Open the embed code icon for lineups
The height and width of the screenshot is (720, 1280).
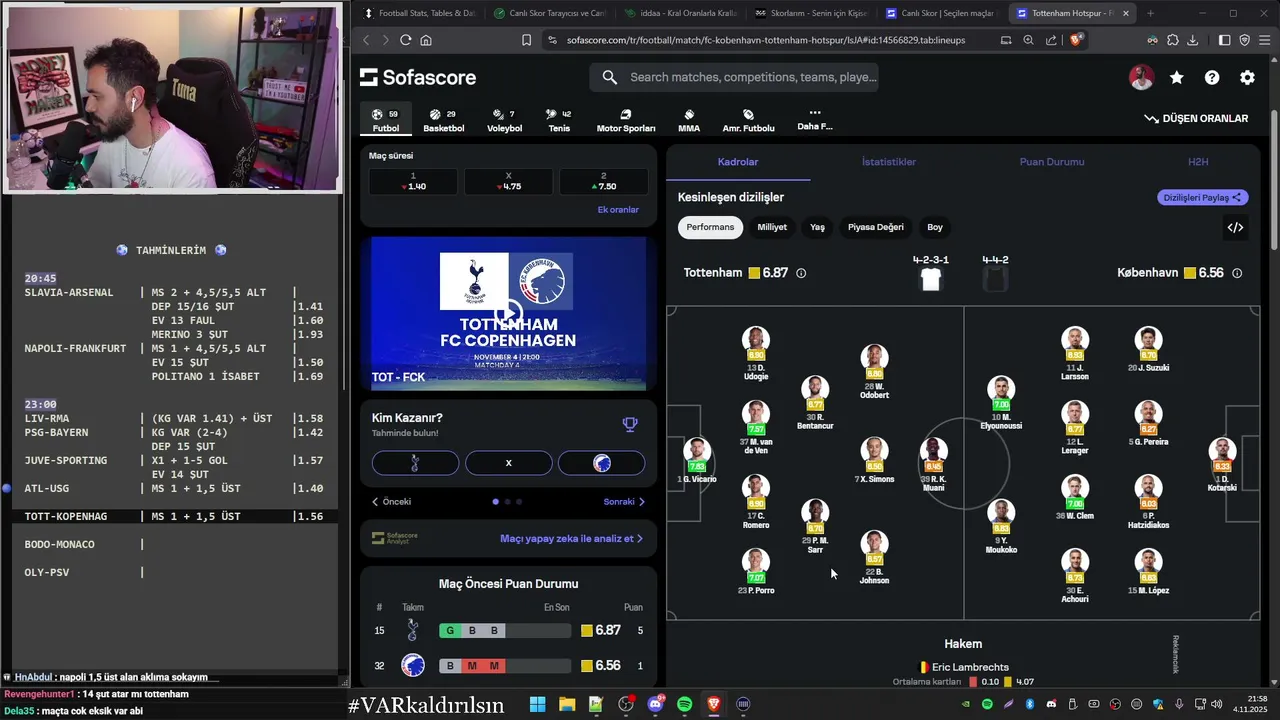(x=1236, y=227)
